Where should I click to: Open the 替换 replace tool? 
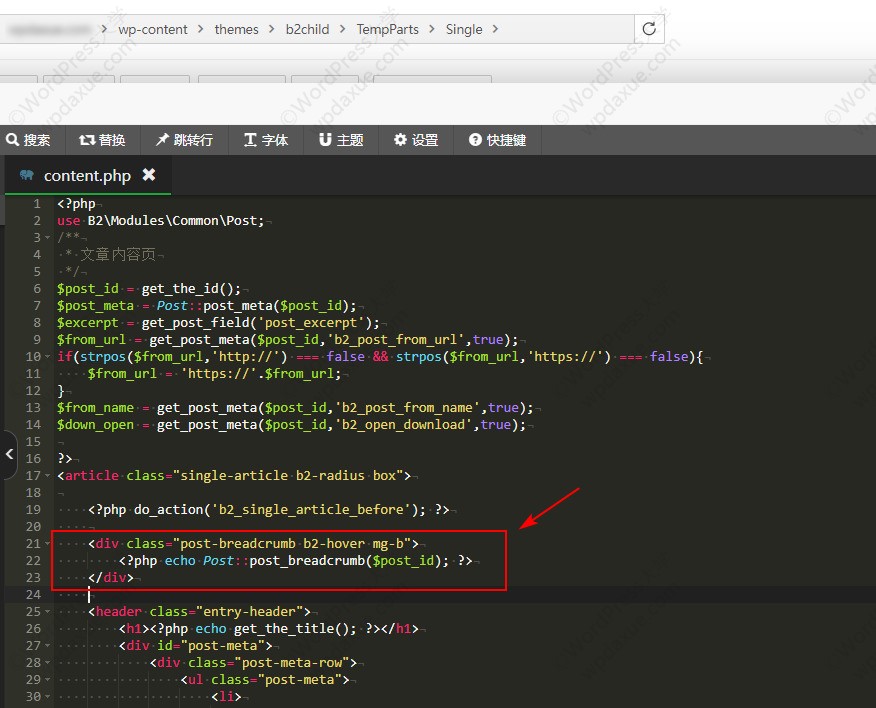tap(102, 140)
